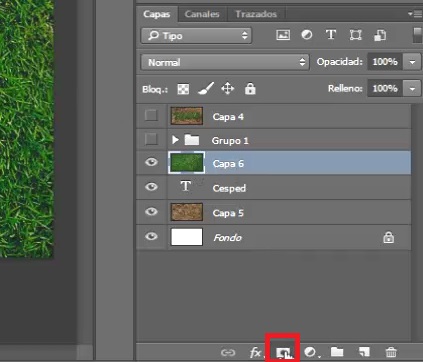Screen dimensions: 423x362
Task: Click the lock icon on Fondo layer
Action: tap(388, 237)
